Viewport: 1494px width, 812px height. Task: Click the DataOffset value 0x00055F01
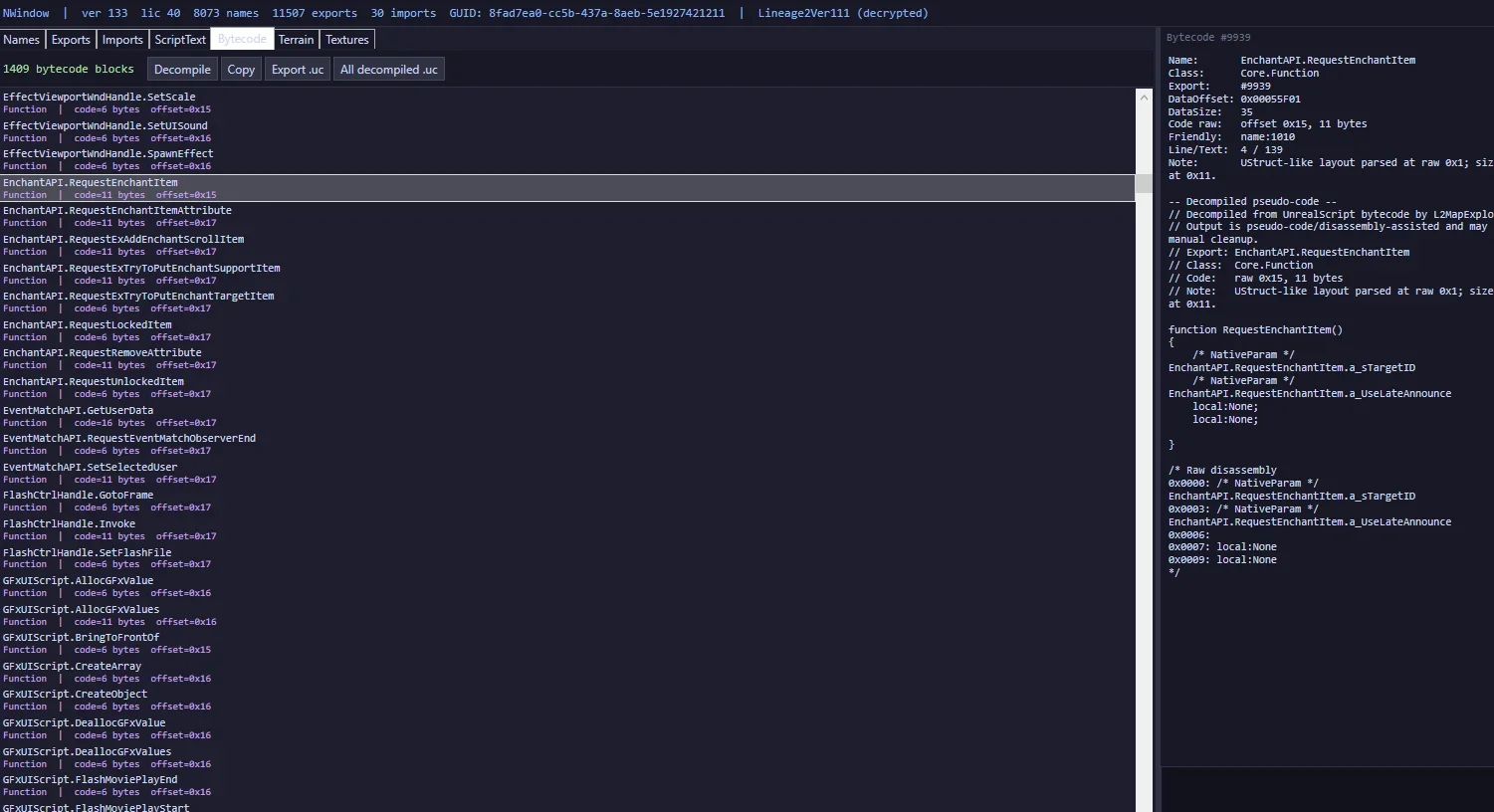[1270, 100]
